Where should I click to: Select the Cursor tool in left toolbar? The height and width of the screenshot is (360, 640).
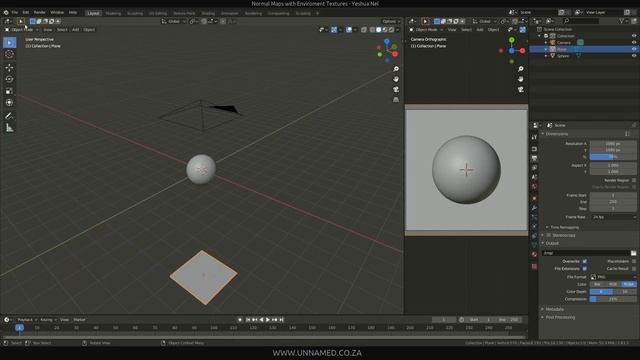(x=9, y=54)
